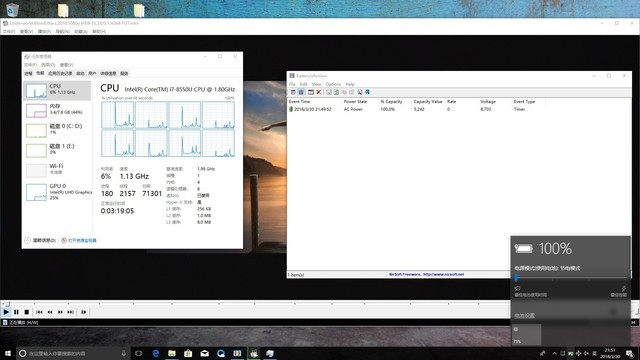640x360 pixels.
Task: Click the fast-forward double-arrow playback button
Action: [60, 312]
